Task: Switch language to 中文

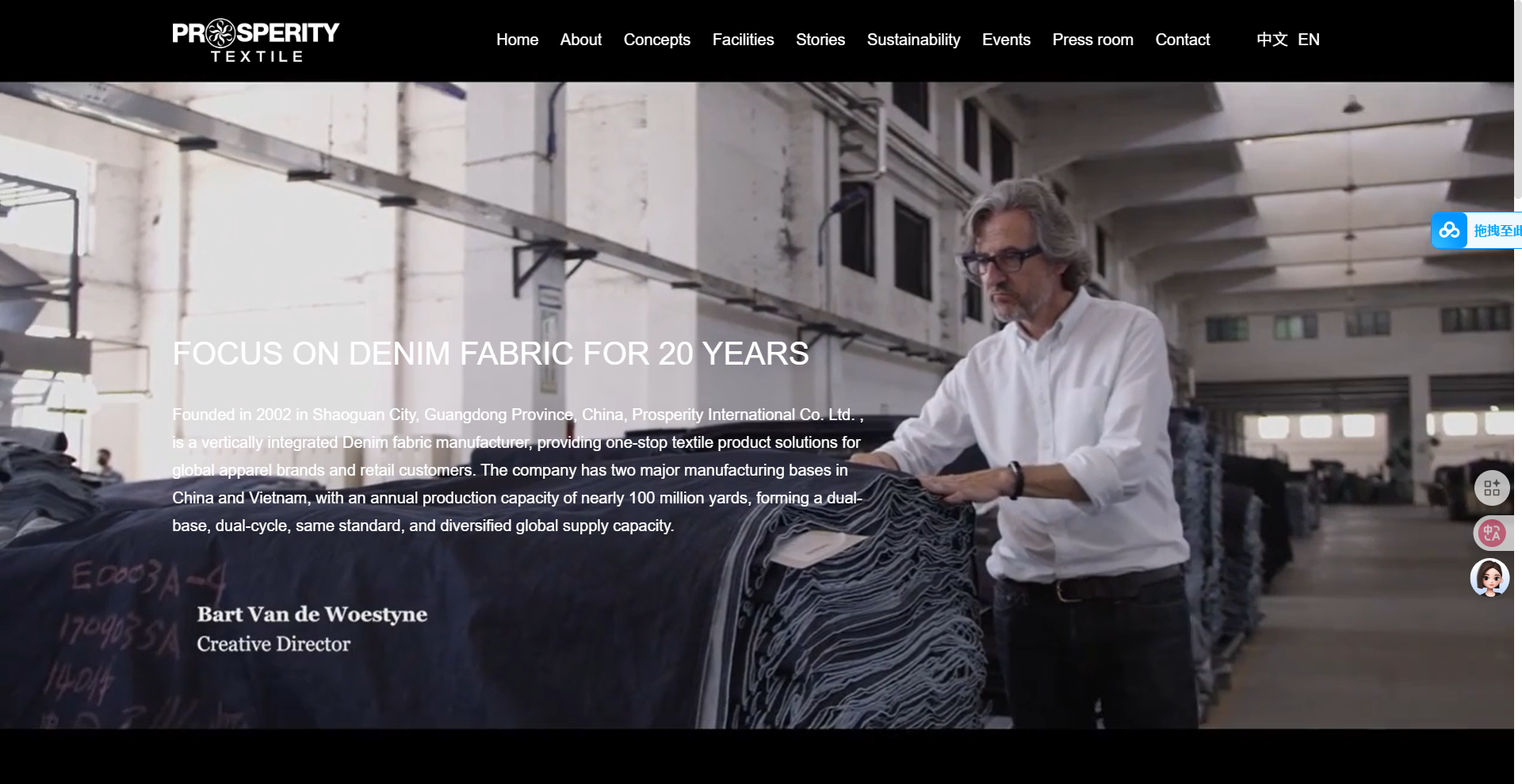Action: tap(1272, 40)
